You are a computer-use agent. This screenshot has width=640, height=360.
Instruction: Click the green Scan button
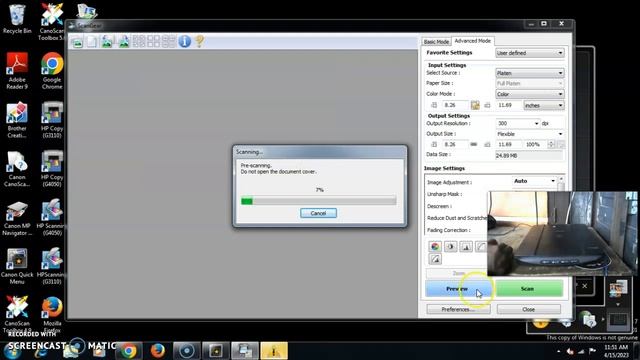(529, 289)
